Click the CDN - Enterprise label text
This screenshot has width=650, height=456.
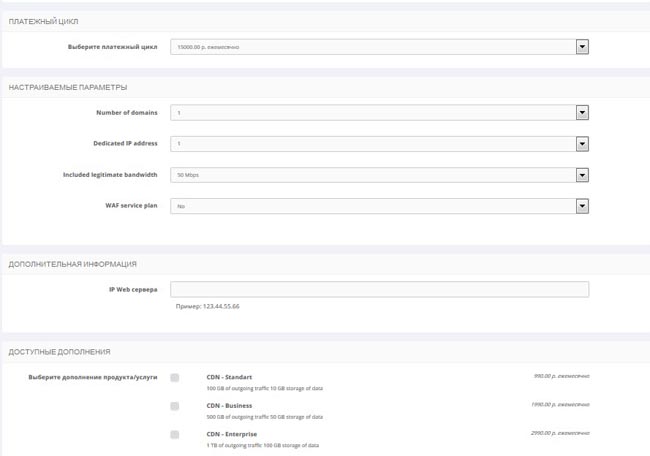[231, 434]
